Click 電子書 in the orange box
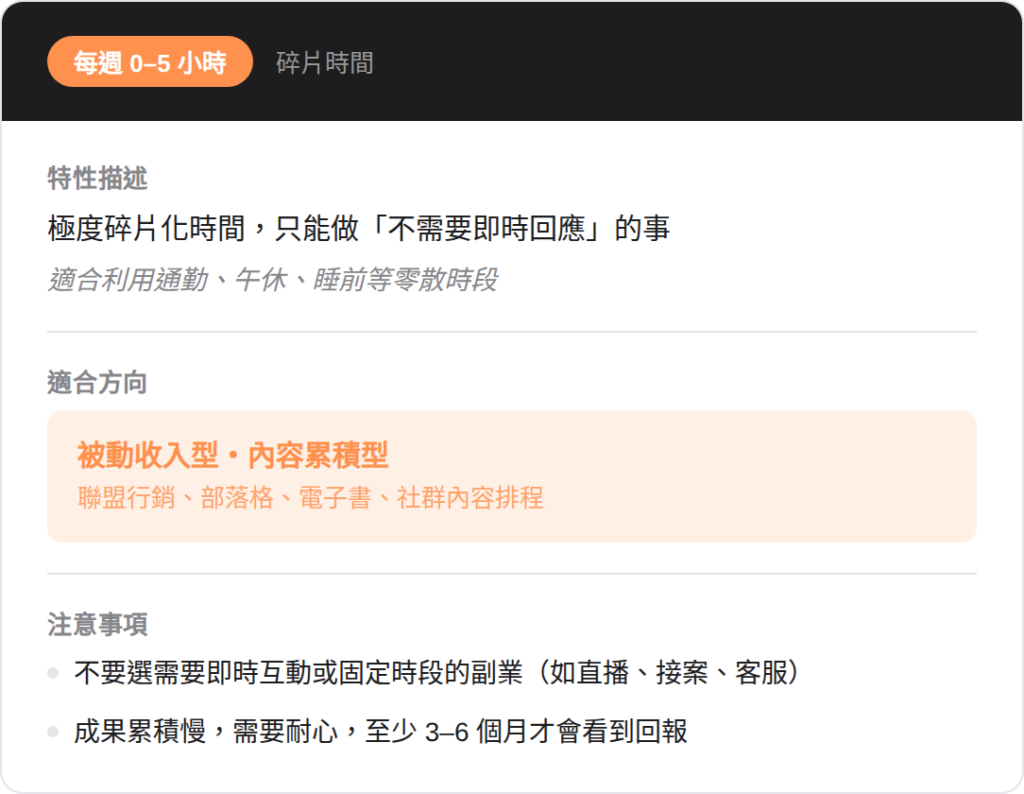Image resolution: width=1024 pixels, height=794 pixels. (335, 498)
